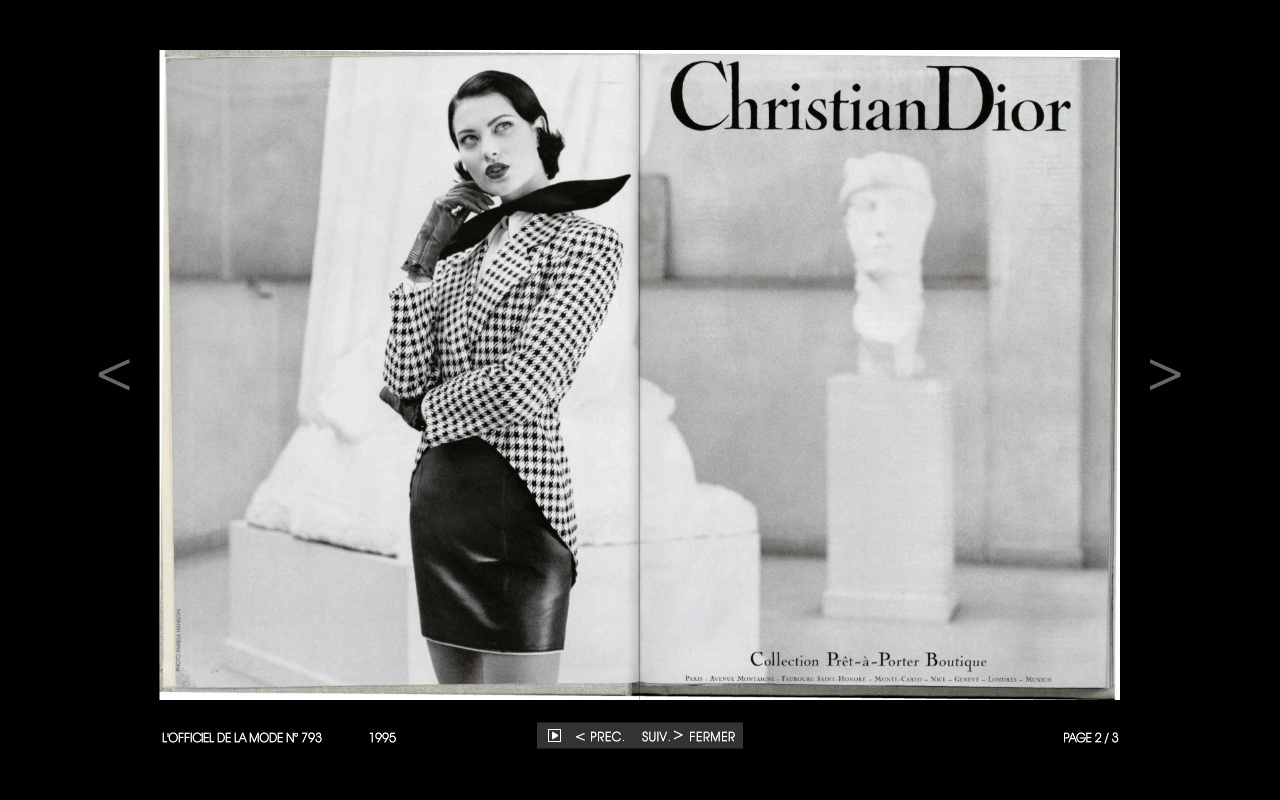Advance using the 'SUIV. >' button

click(662, 737)
